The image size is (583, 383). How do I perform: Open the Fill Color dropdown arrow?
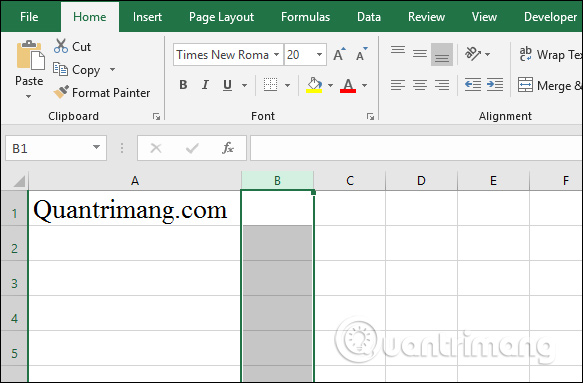(330, 86)
